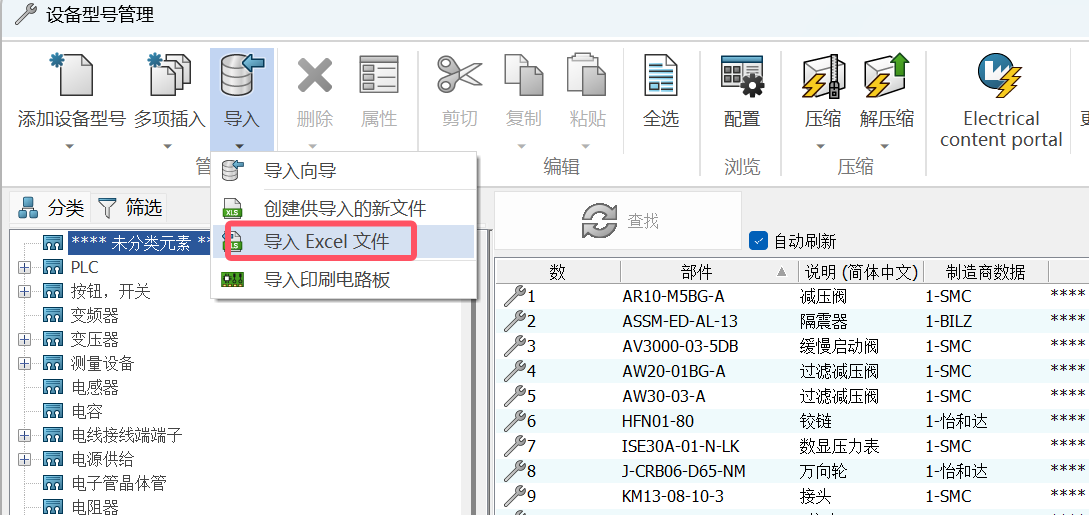Click the 全选 select-all icon
Screen dimensions: 1089x515
pyautogui.click(x=660, y=77)
